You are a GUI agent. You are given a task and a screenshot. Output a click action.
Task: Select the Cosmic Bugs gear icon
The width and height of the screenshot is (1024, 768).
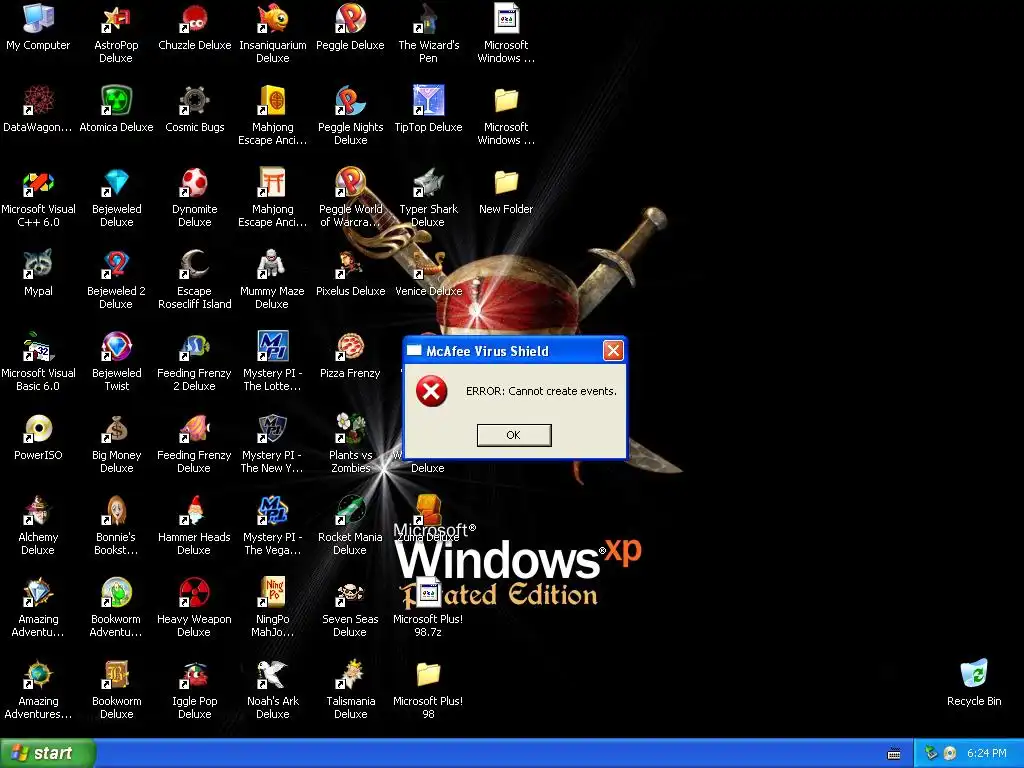coord(194,101)
